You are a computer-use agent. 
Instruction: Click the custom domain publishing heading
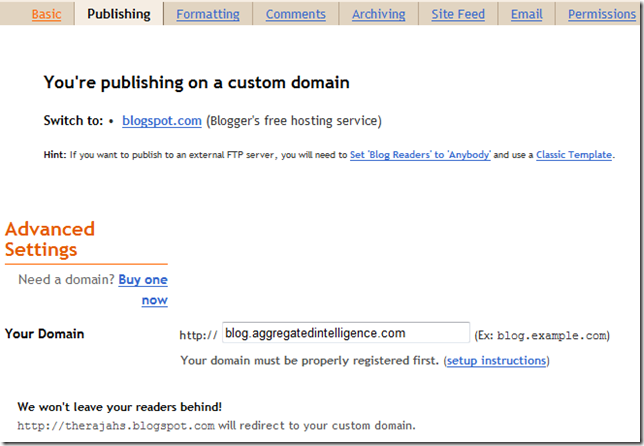(x=196, y=83)
